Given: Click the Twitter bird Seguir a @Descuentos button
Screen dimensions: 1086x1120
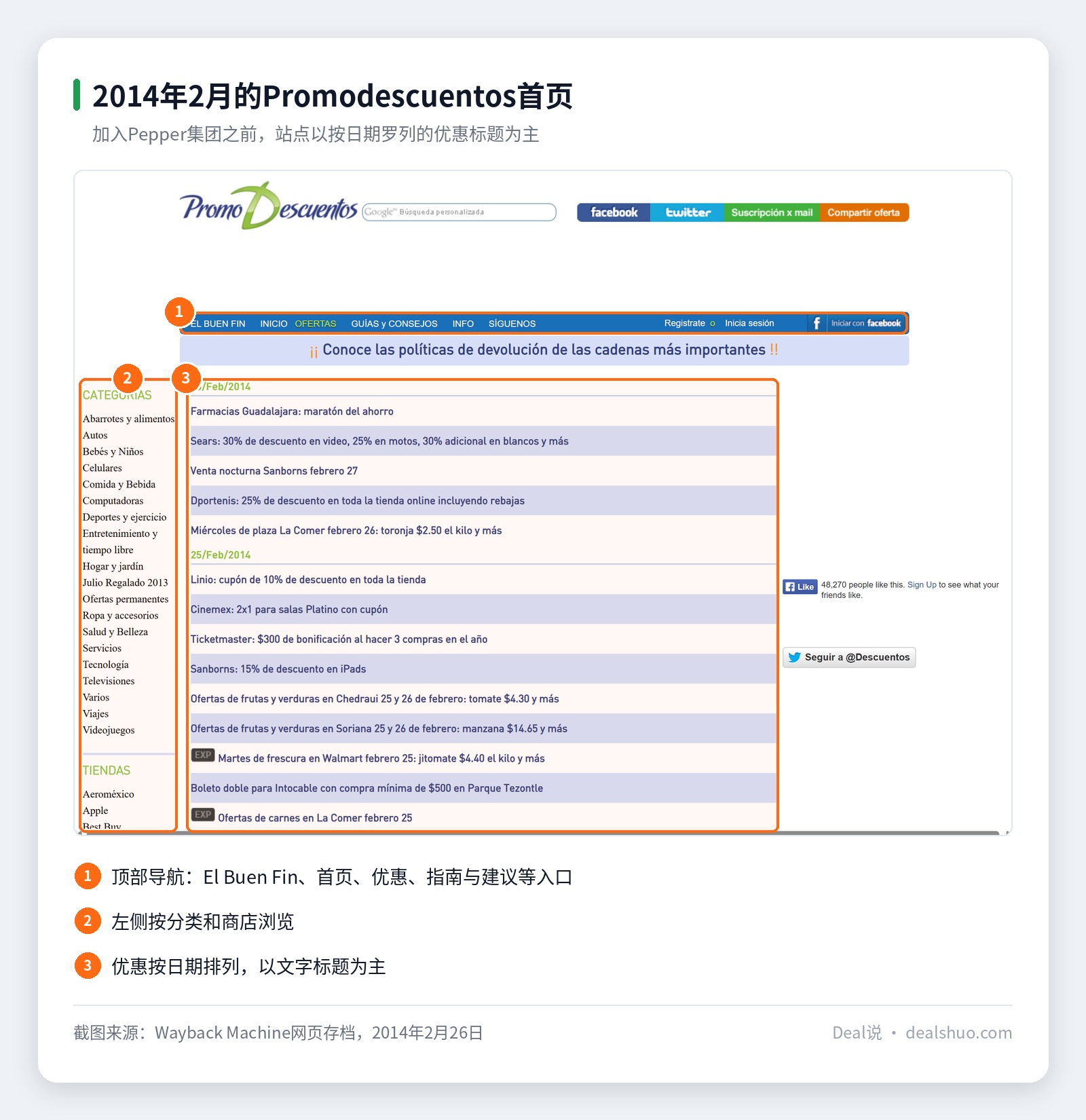Looking at the screenshot, I should [849, 657].
